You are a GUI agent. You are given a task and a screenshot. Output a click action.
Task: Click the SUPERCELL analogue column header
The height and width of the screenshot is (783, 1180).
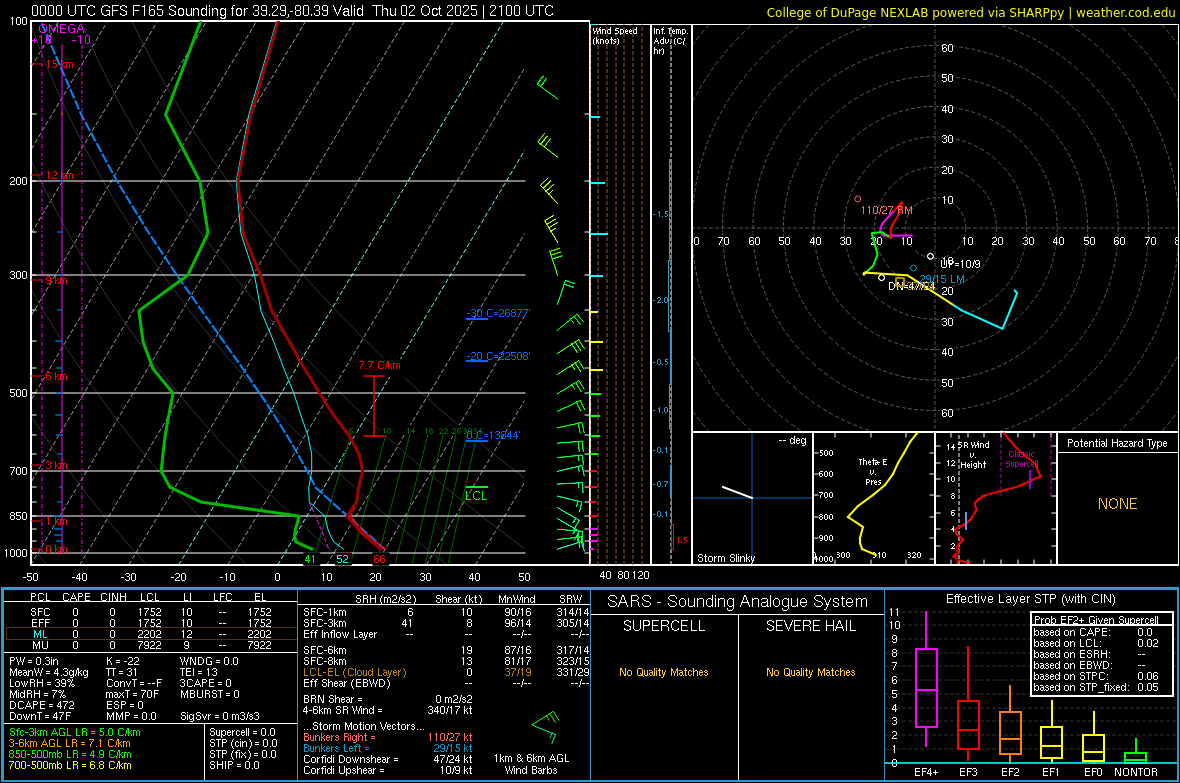(664, 626)
